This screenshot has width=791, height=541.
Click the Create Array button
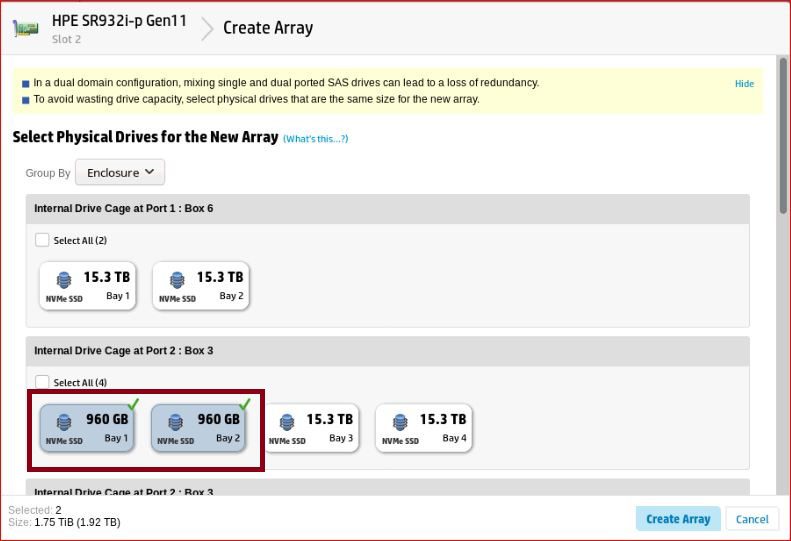tap(677, 519)
